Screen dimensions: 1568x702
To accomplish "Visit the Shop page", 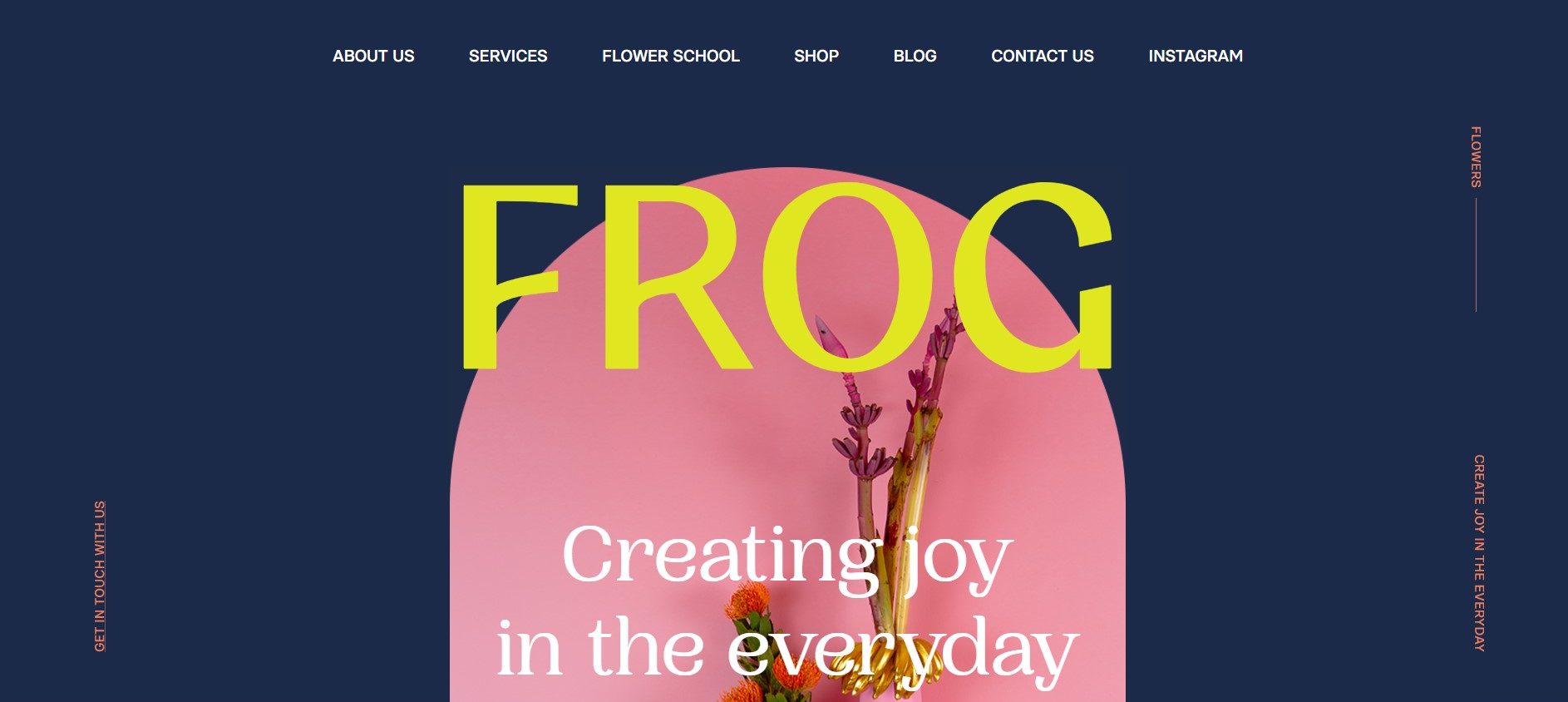I will click(x=816, y=56).
